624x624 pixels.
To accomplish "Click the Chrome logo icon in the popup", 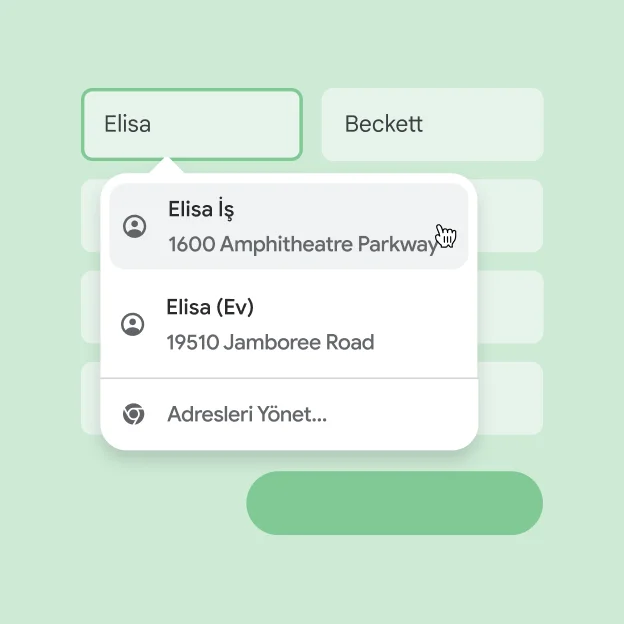I will pyautogui.click(x=133, y=414).
